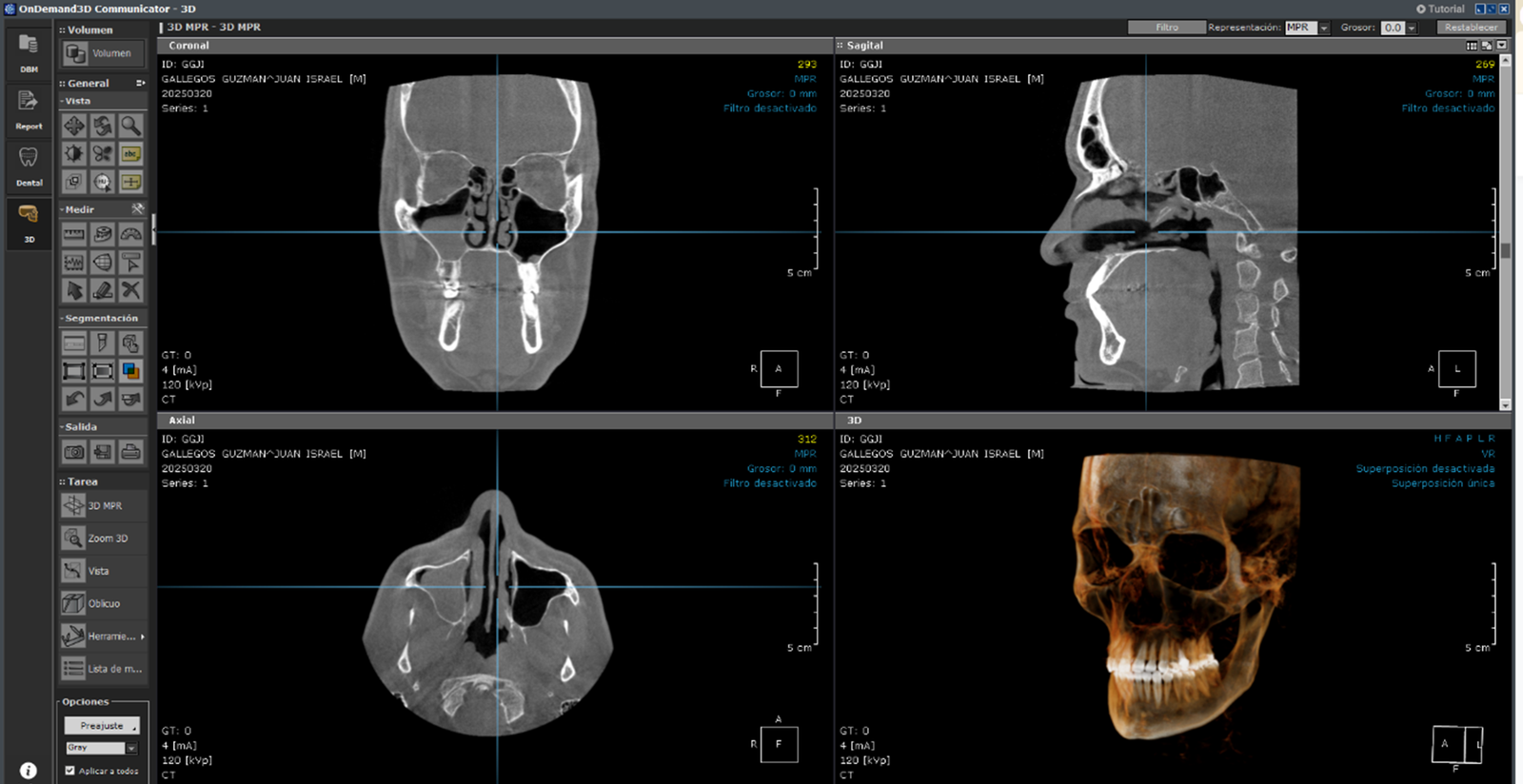
Task: Click the Sagital view vertical scrollbar
Action: (x=1505, y=251)
